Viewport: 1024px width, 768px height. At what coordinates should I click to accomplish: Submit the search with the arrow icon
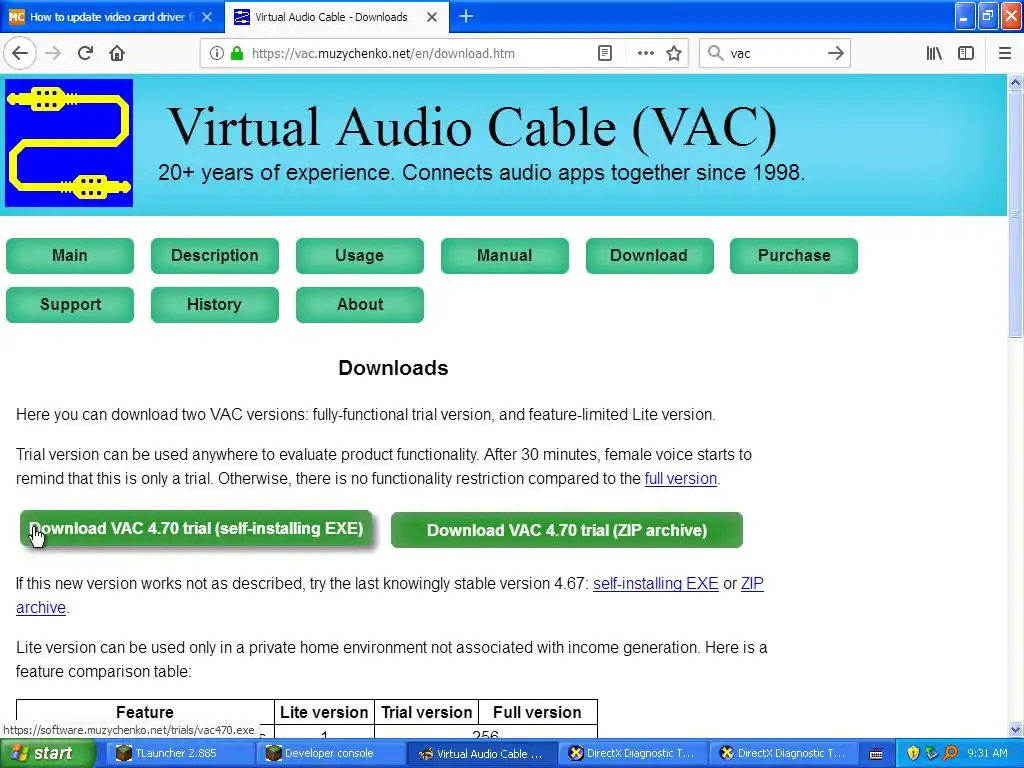click(835, 54)
